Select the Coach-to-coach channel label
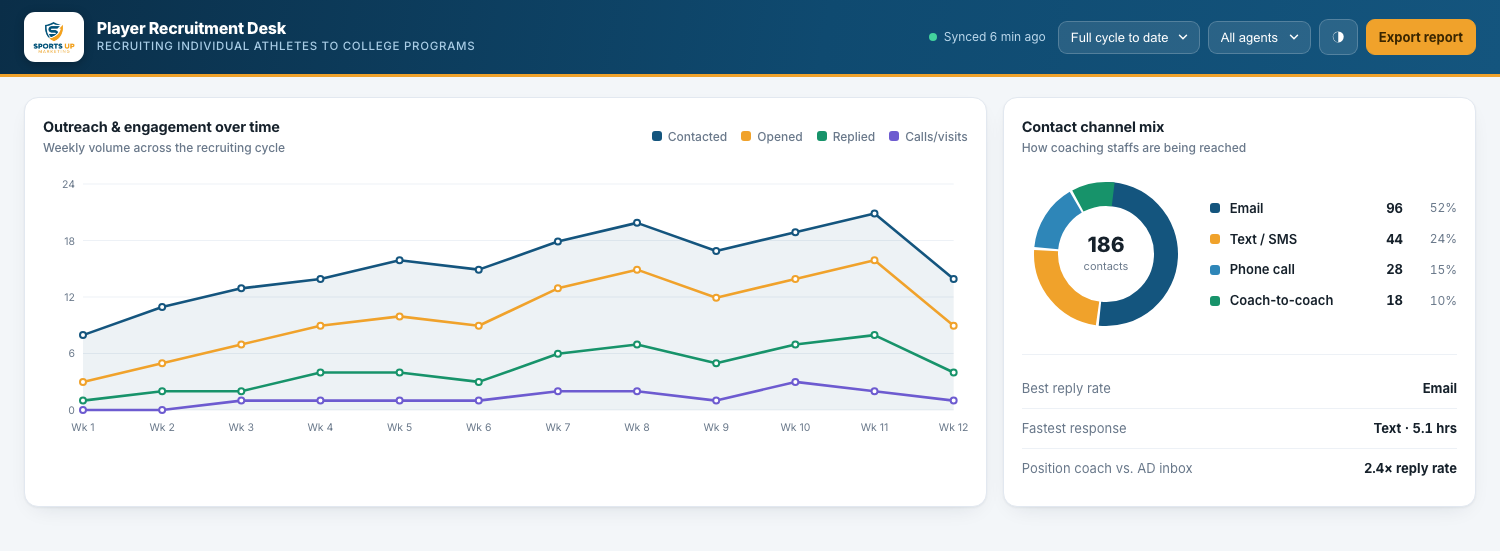Image resolution: width=1500 pixels, height=551 pixels. 1281,300
